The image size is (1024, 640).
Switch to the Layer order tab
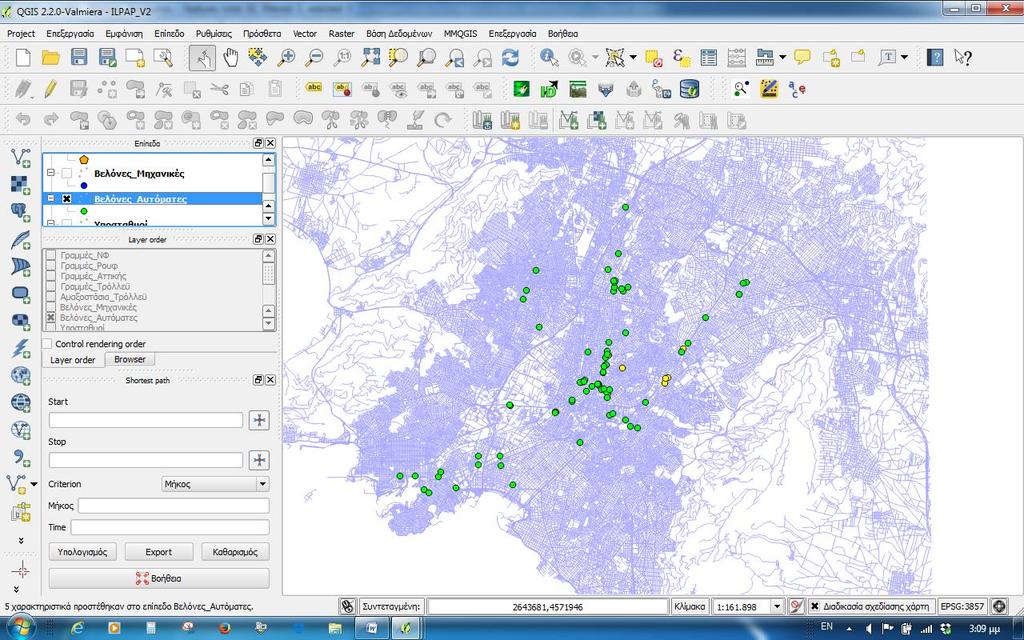(x=72, y=360)
